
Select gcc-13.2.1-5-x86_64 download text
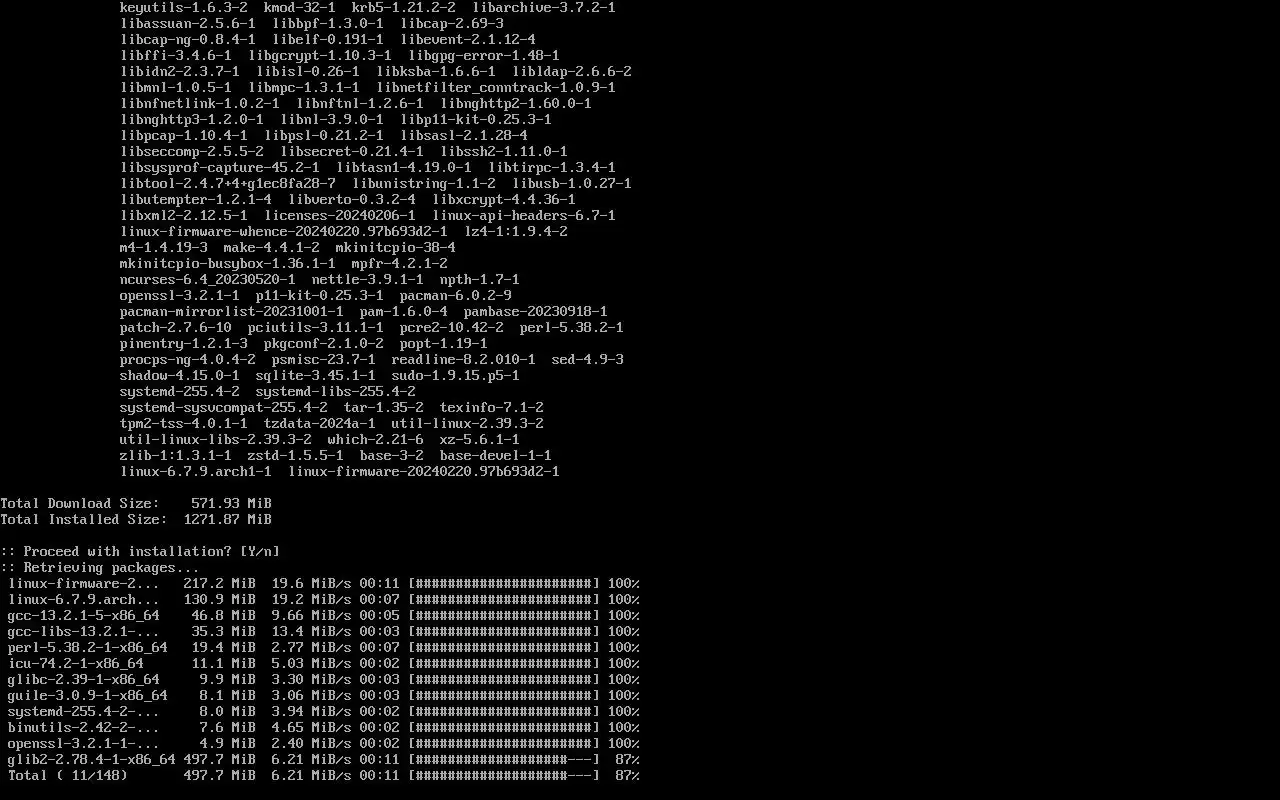point(84,615)
